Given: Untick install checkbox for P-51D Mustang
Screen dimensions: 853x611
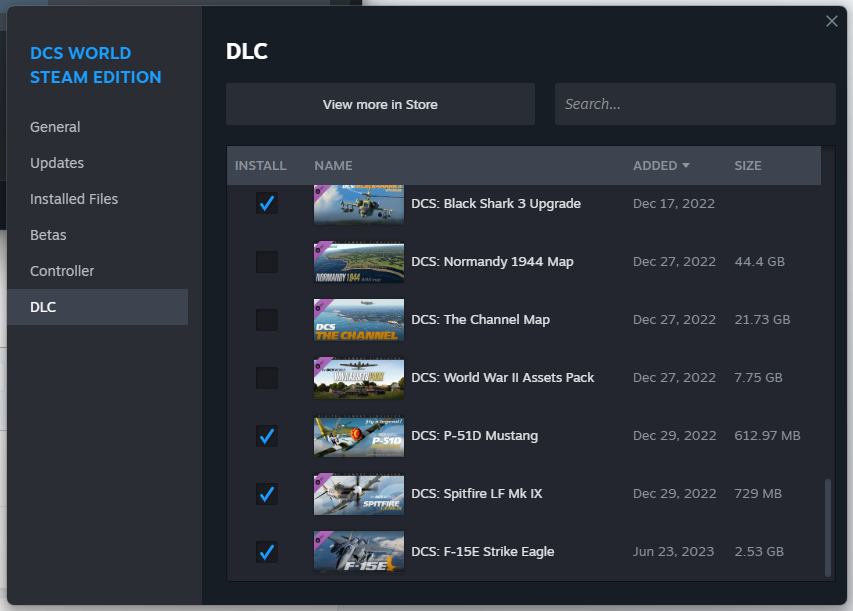Looking at the screenshot, I should click(x=267, y=436).
